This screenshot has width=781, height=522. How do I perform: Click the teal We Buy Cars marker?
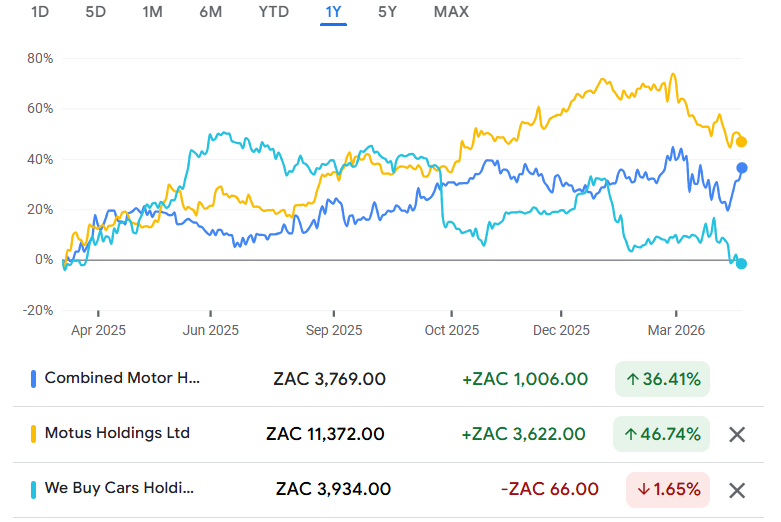(34, 489)
